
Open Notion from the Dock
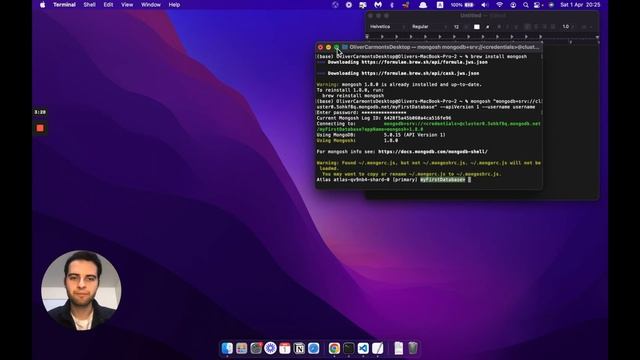click(x=299, y=348)
